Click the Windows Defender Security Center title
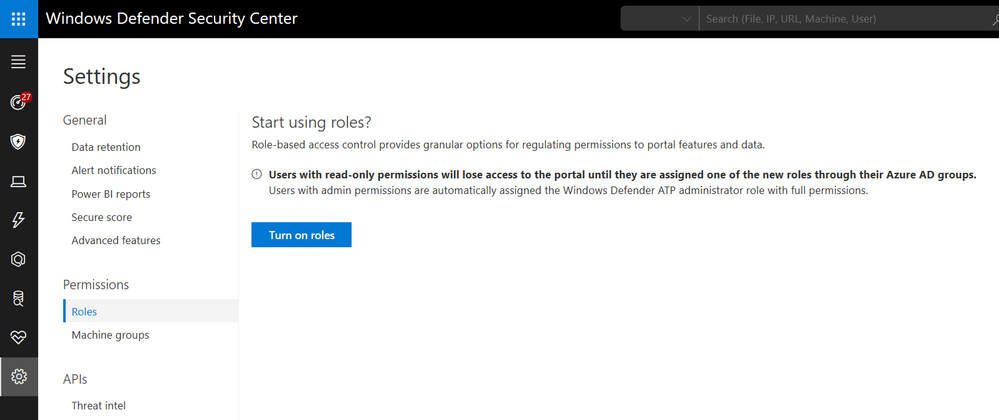The height and width of the screenshot is (420, 999). (x=171, y=18)
